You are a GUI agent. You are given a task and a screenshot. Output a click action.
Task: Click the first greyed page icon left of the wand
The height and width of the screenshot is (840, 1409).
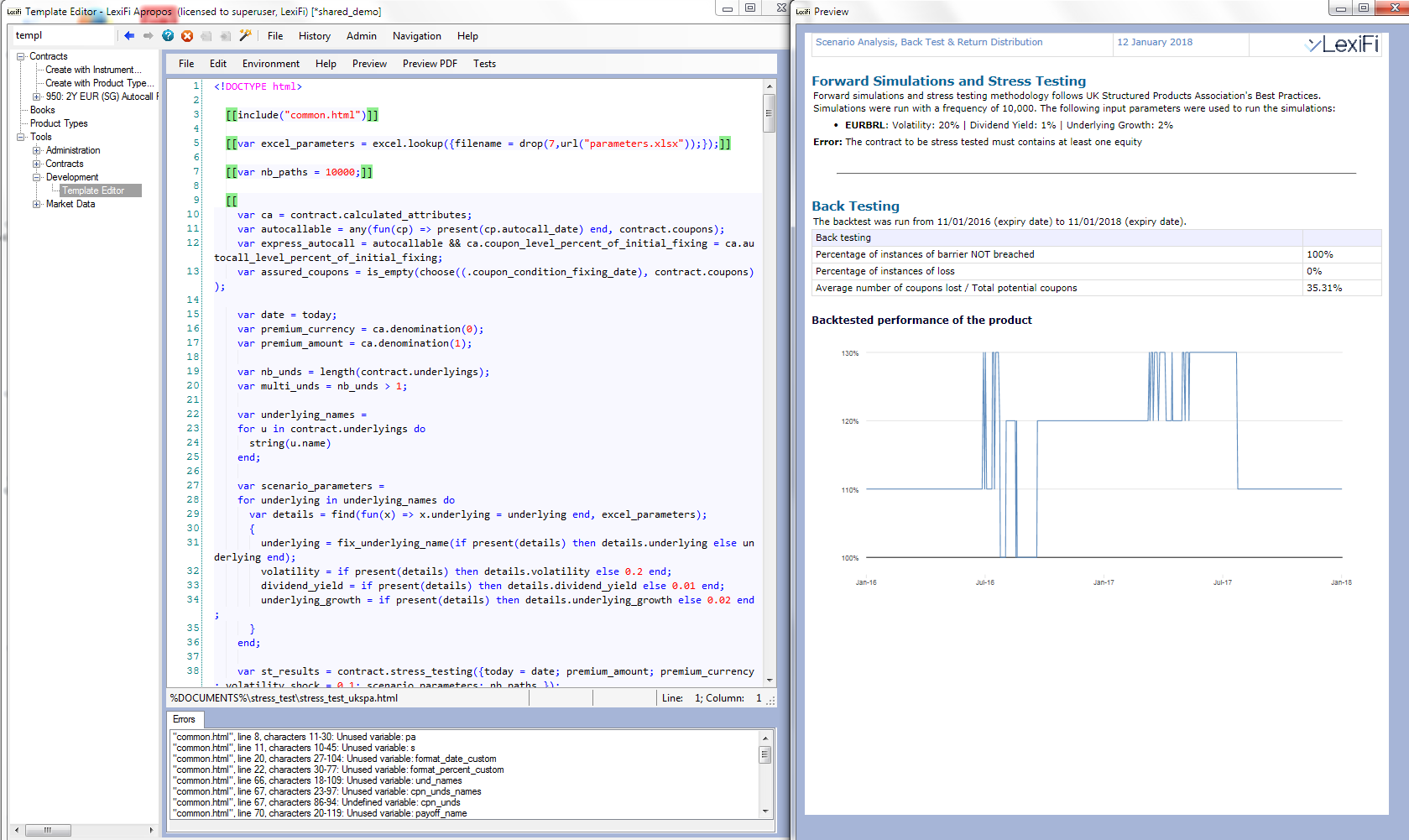click(x=206, y=35)
